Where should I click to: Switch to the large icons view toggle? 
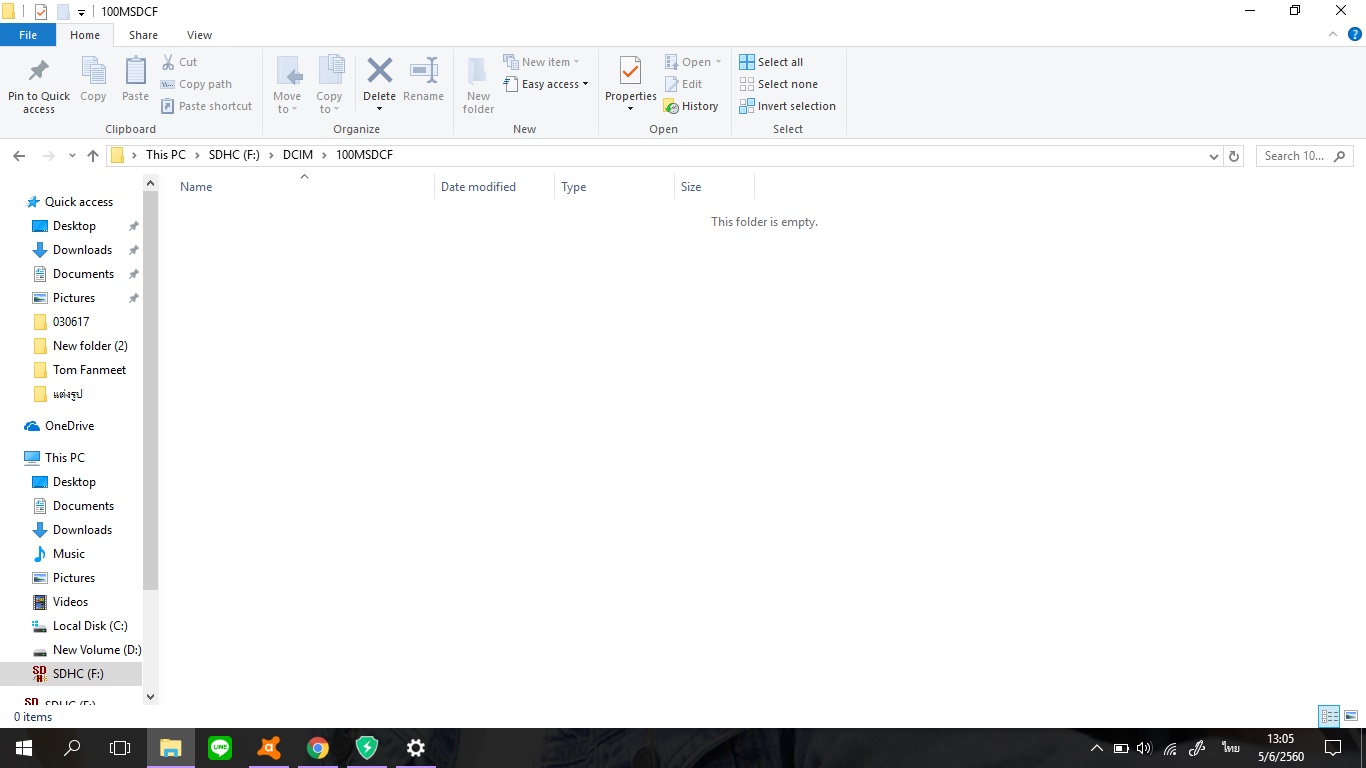pyautogui.click(x=1351, y=716)
